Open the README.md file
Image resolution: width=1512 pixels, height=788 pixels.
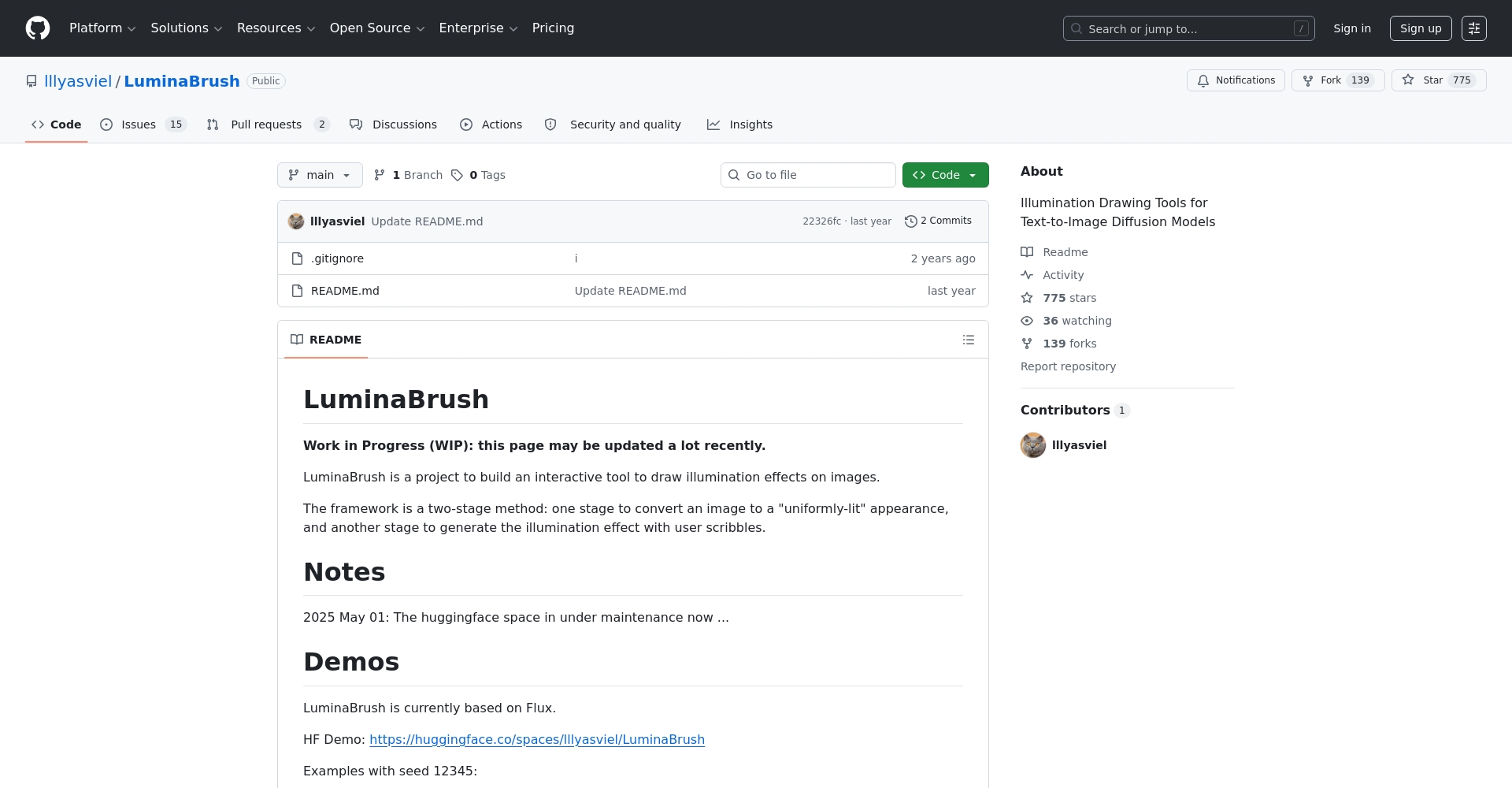345,291
